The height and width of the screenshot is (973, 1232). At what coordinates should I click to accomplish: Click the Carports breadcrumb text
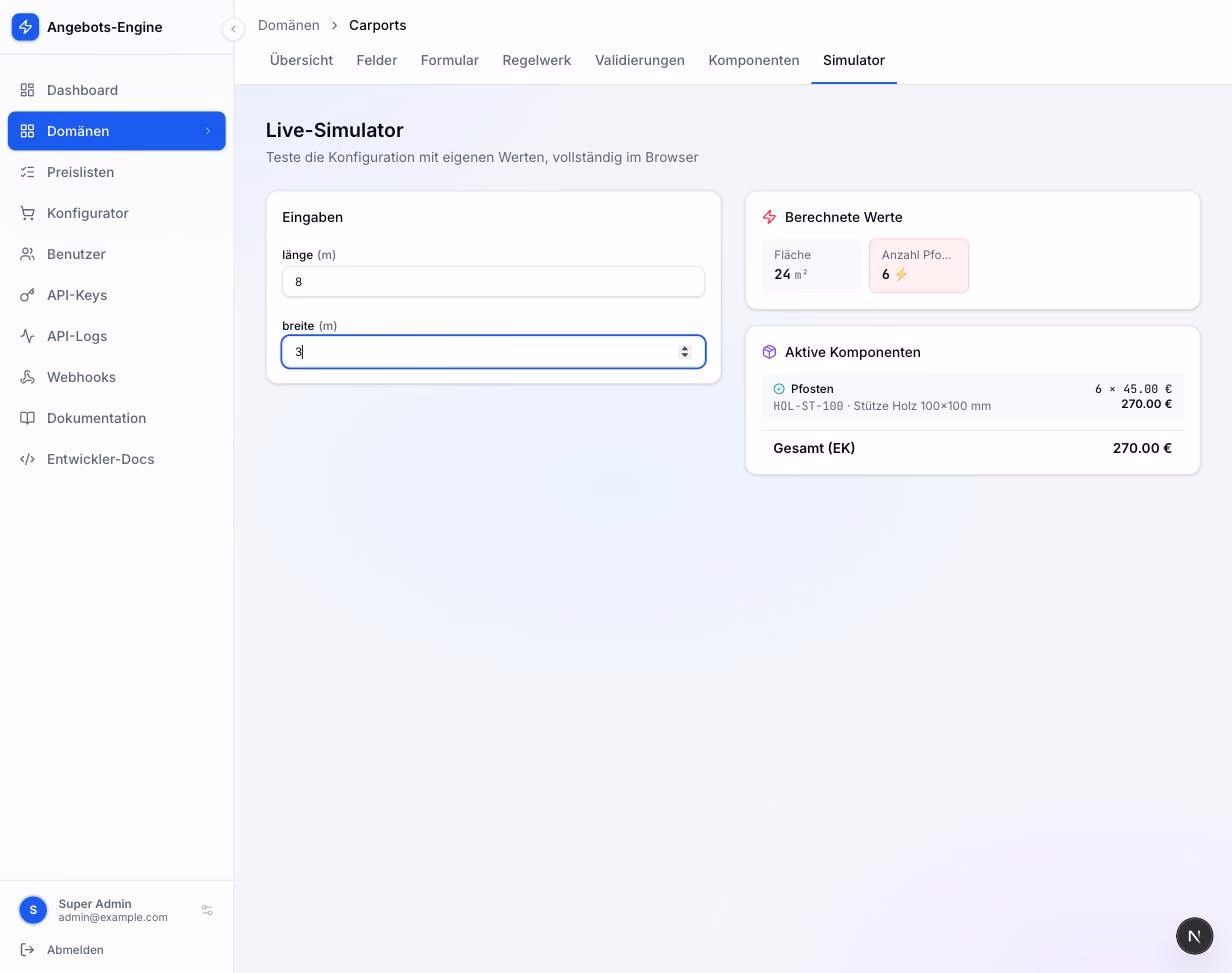(377, 25)
